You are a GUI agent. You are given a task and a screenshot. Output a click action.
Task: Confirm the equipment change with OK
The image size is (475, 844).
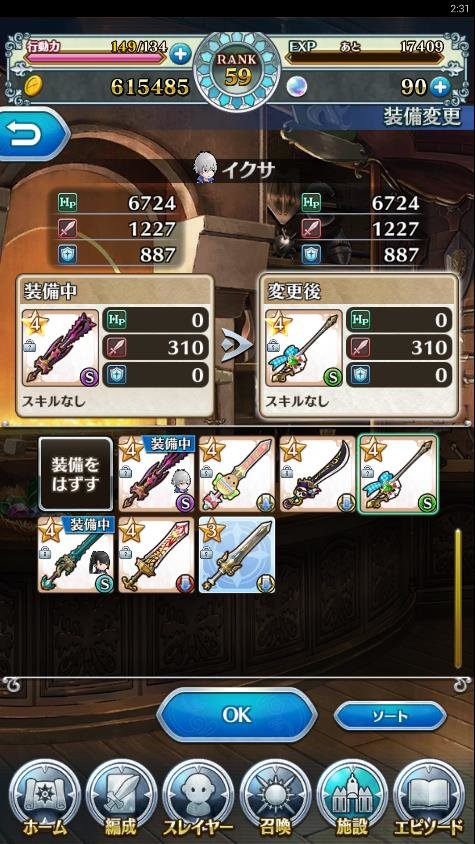[x=237, y=714]
